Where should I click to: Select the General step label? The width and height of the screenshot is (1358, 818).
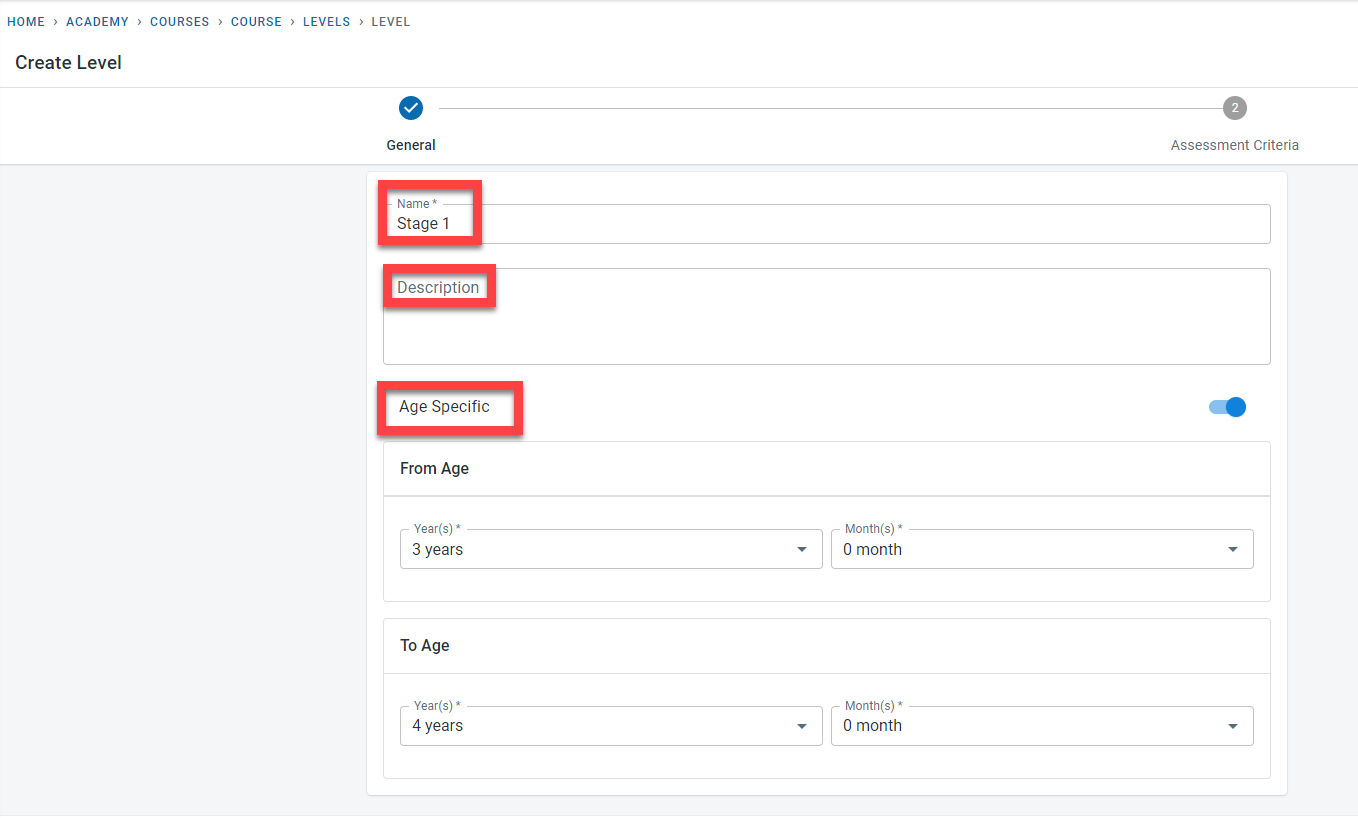(x=411, y=145)
